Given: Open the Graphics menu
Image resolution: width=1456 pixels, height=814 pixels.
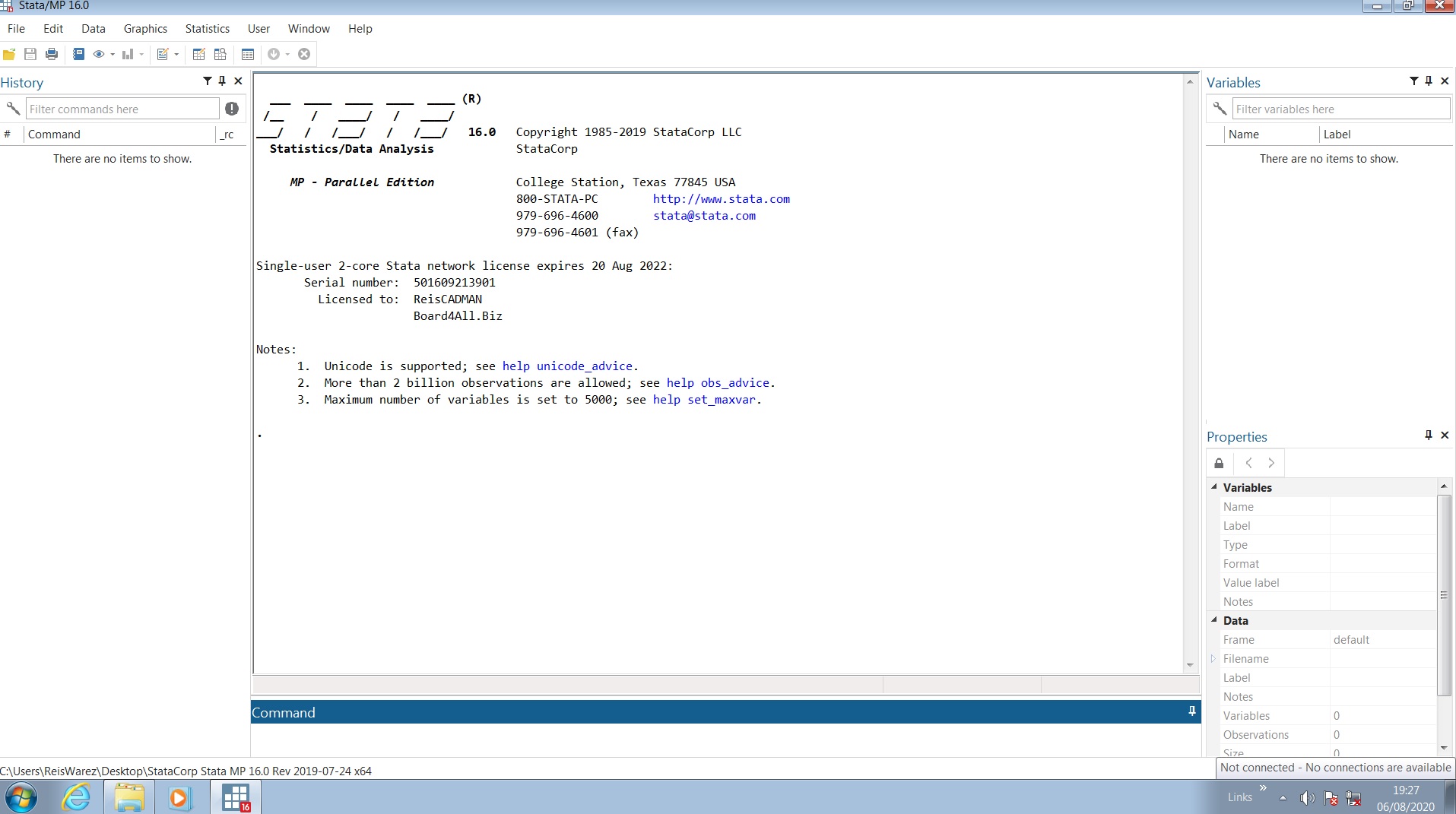Looking at the screenshot, I should pyautogui.click(x=145, y=29).
